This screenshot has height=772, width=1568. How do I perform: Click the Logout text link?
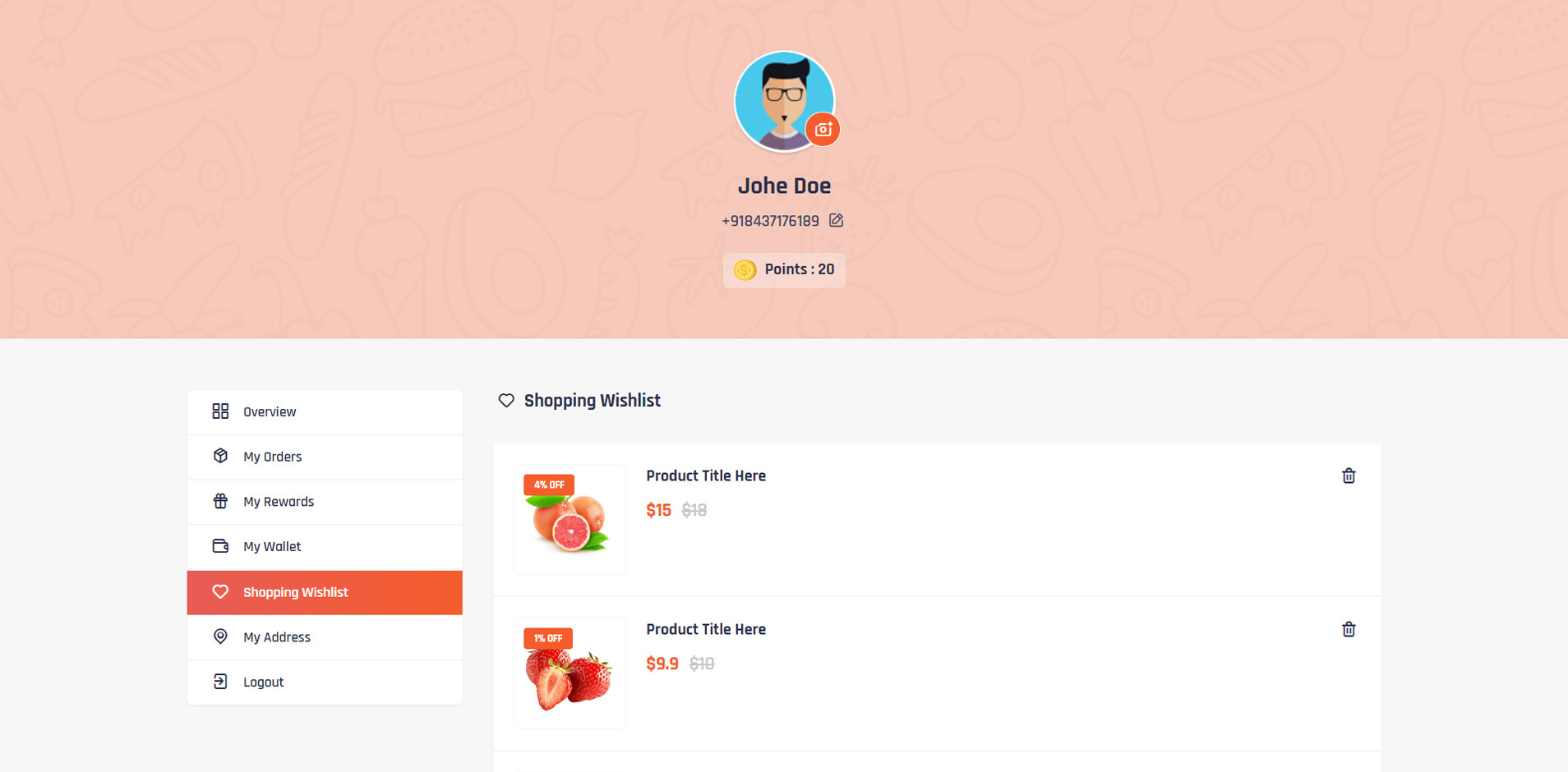tap(263, 682)
